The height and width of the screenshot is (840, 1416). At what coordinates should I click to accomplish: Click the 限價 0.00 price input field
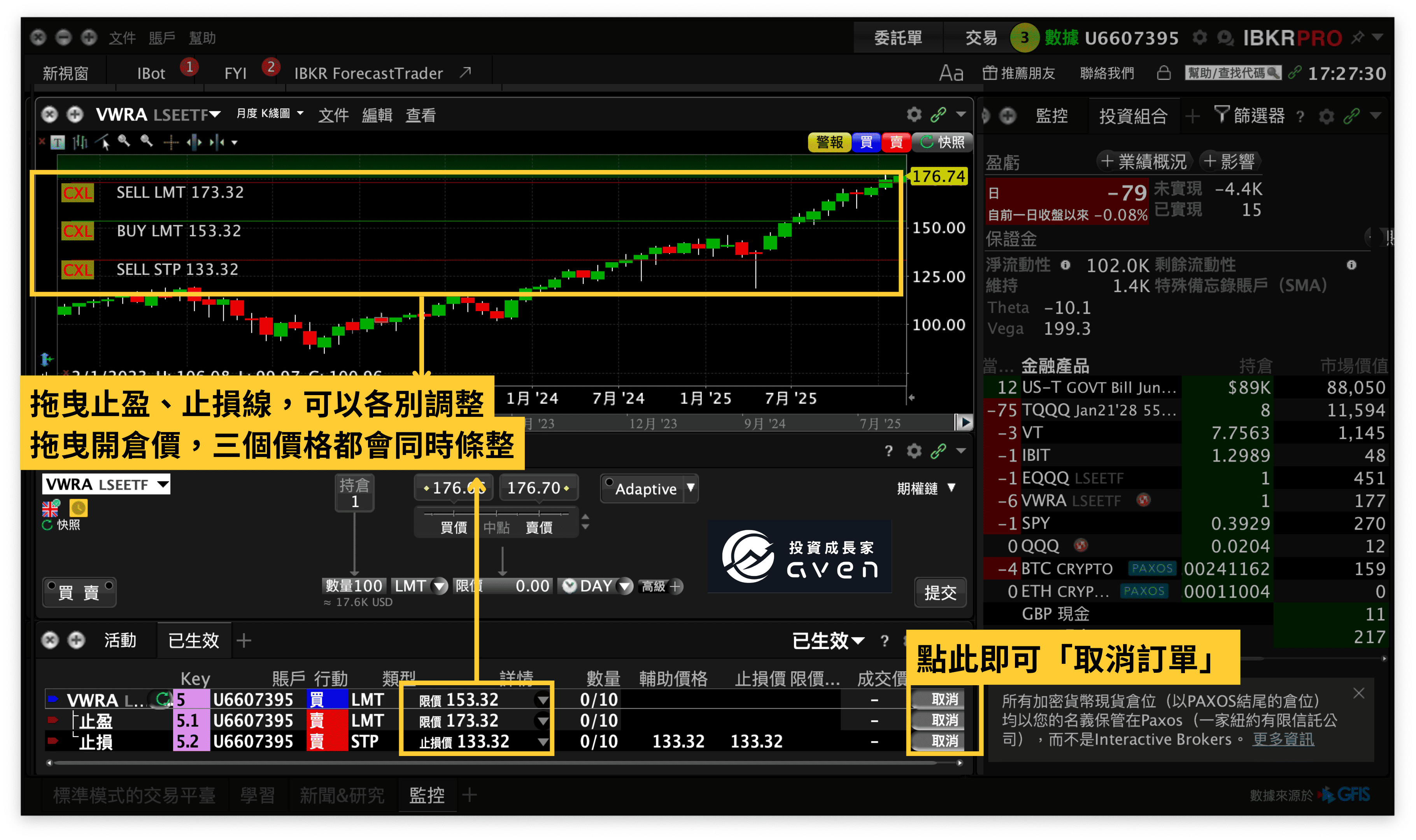coord(504,586)
